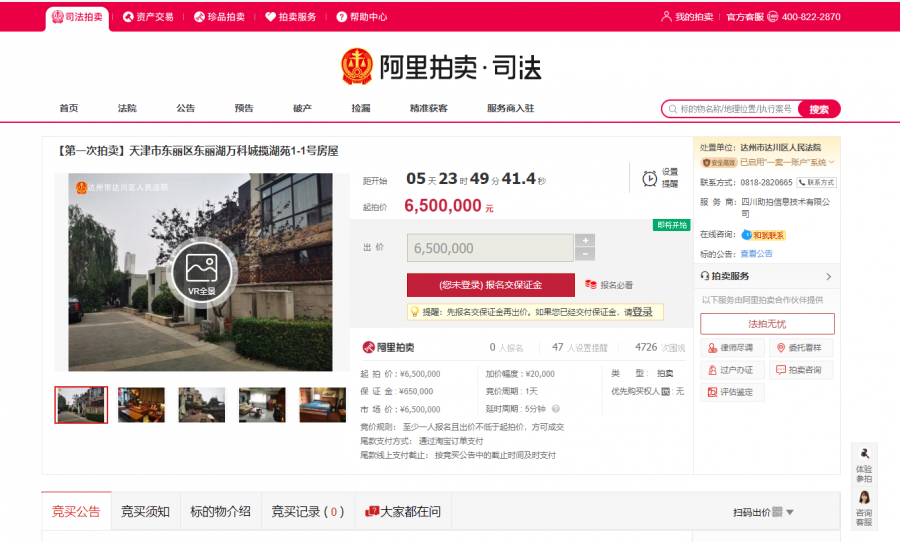
Task: Go to 首页 navigation item
Action: (69, 108)
